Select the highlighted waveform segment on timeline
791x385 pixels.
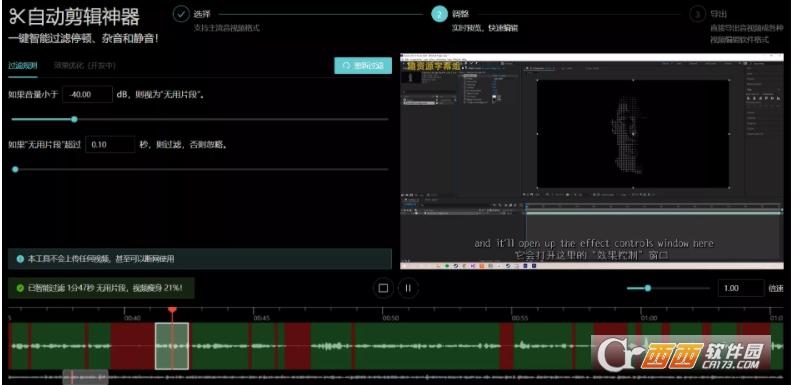tap(172, 346)
